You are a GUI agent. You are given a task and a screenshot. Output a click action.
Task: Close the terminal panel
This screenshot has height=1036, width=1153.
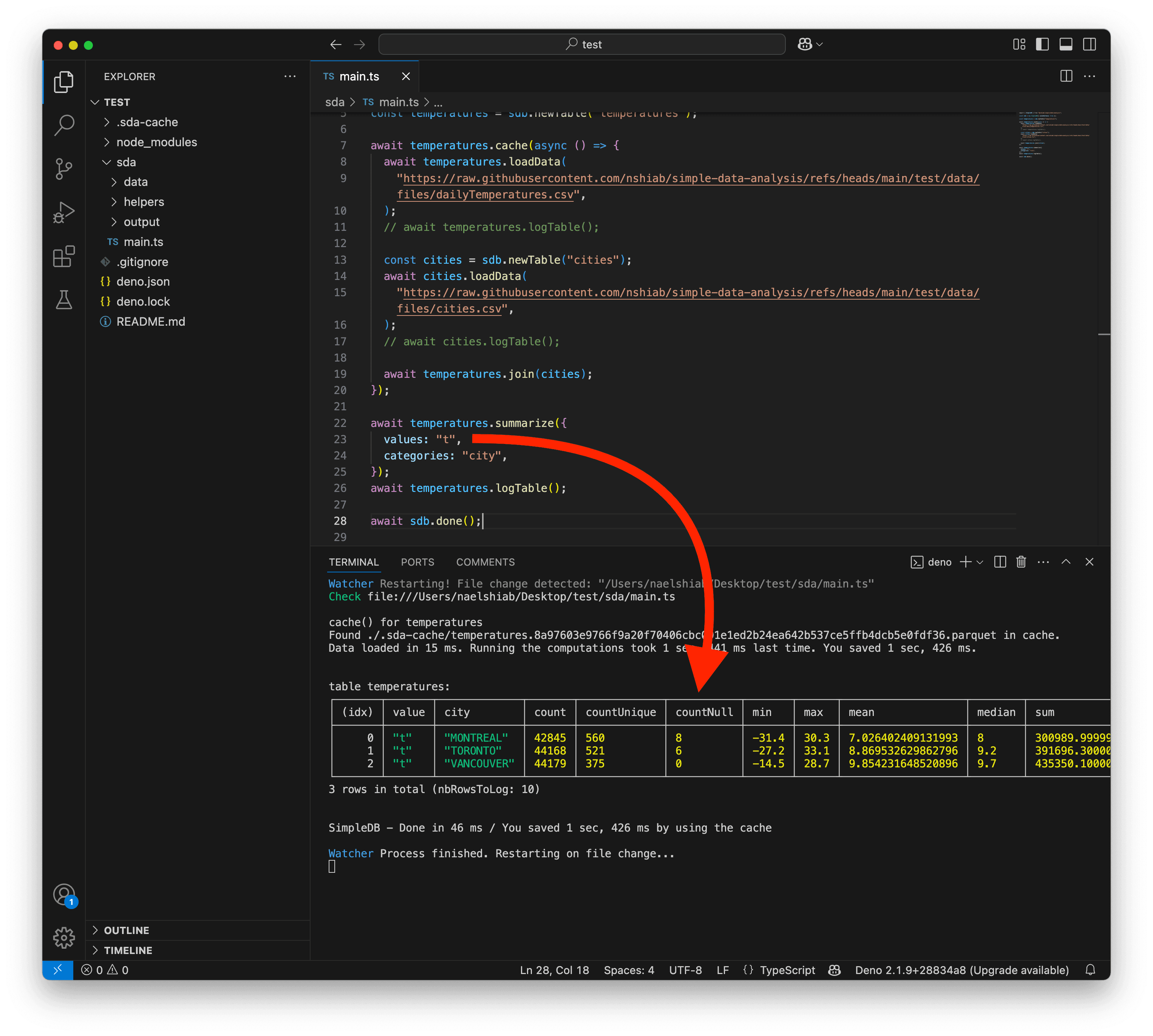1089,563
